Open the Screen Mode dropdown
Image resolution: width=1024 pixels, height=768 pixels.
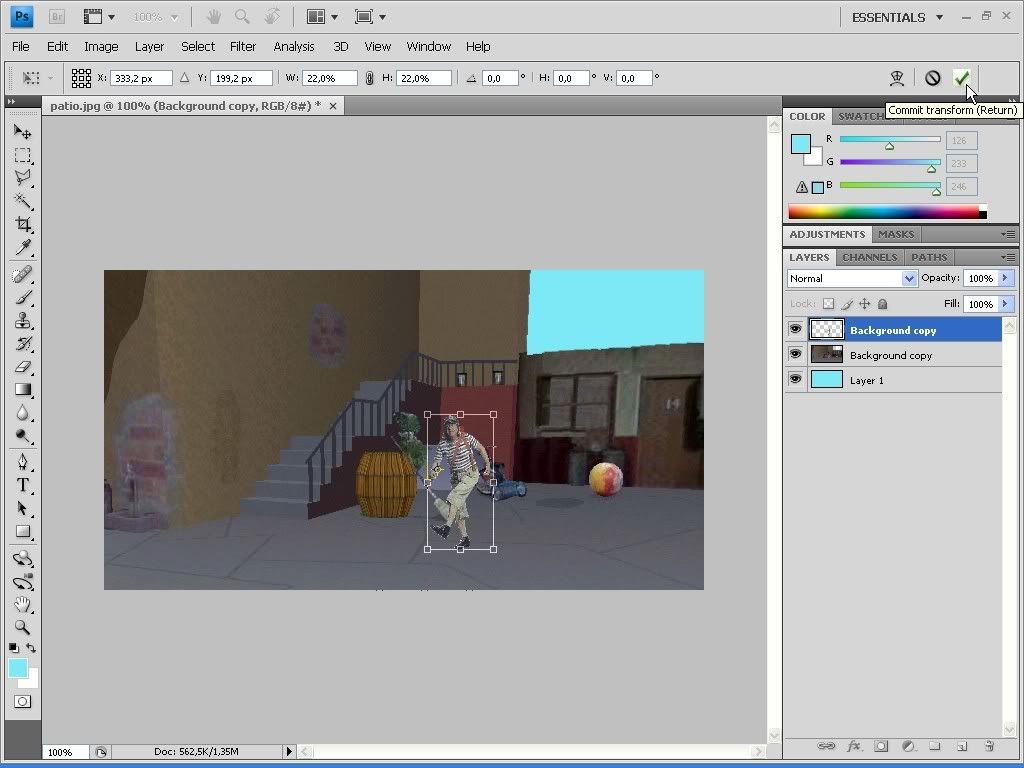[370, 17]
